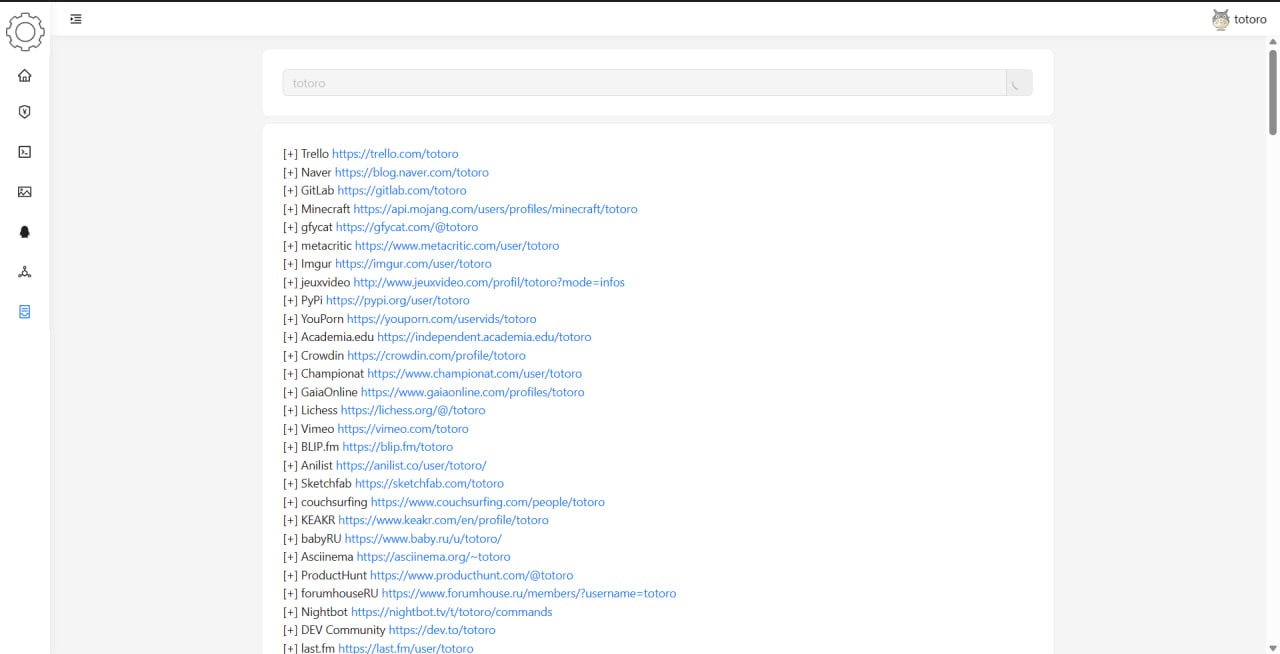
Task: Open the GitLab totoro link
Action: coord(402,190)
